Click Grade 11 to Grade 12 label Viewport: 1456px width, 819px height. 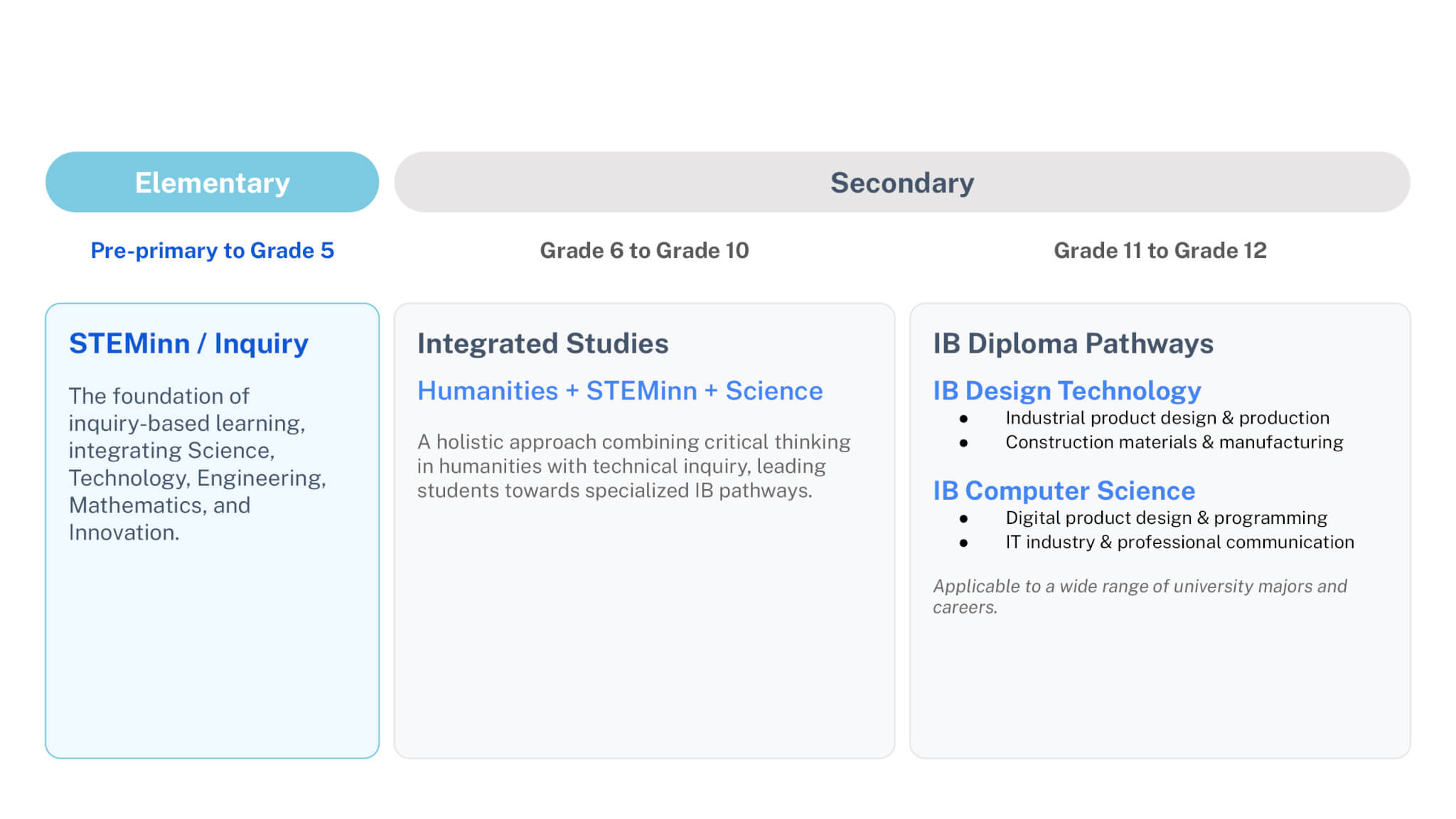click(x=1160, y=250)
